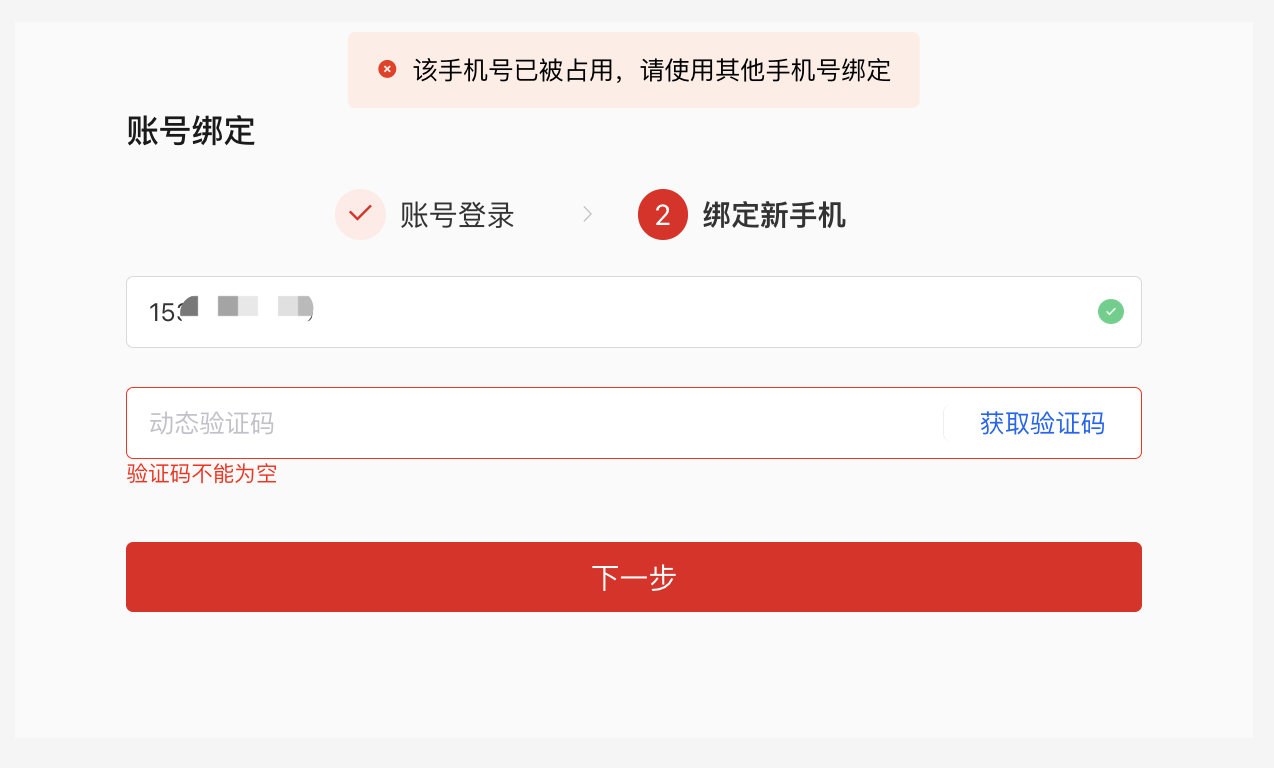Click the chevron arrow between the steps
This screenshot has height=768, width=1274.
tap(588, 214)
